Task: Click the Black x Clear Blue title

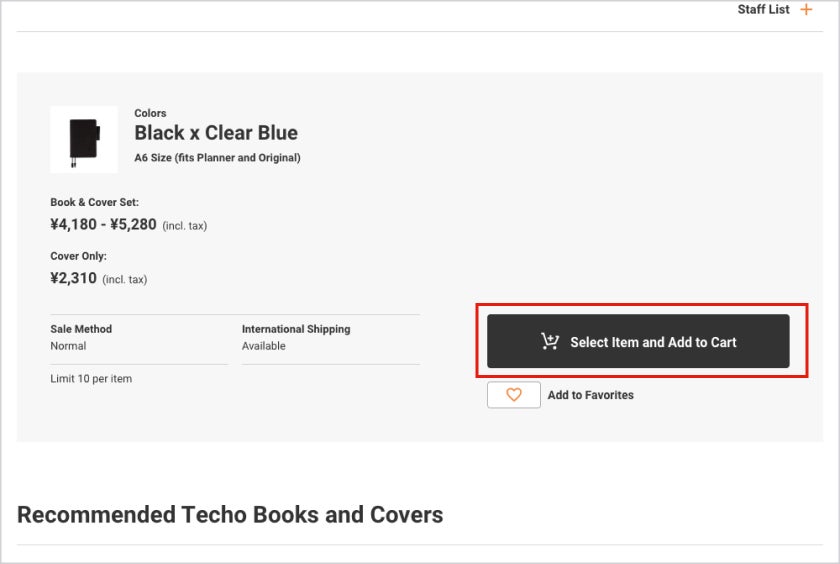Action: point(216,133)
